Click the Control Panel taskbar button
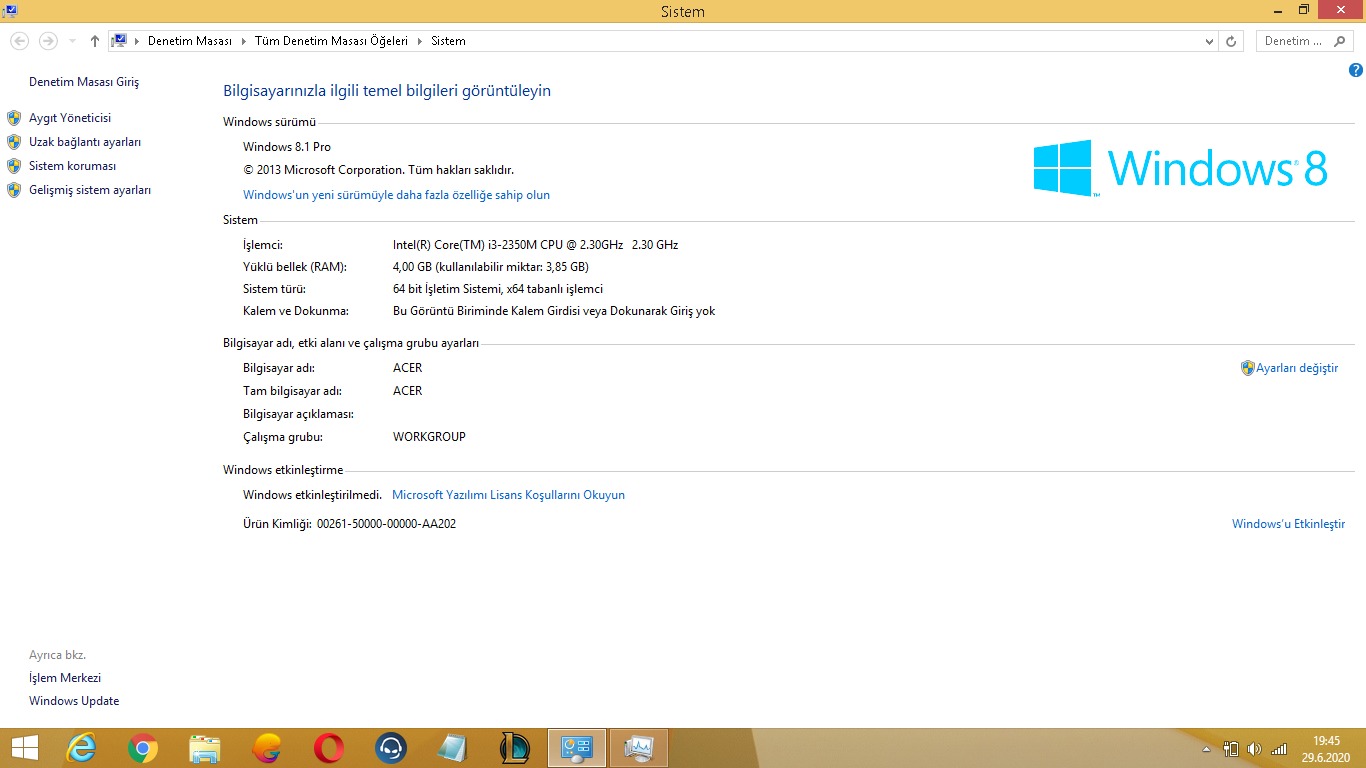This screenshot has height=768, width=1366. click(577, 748)
